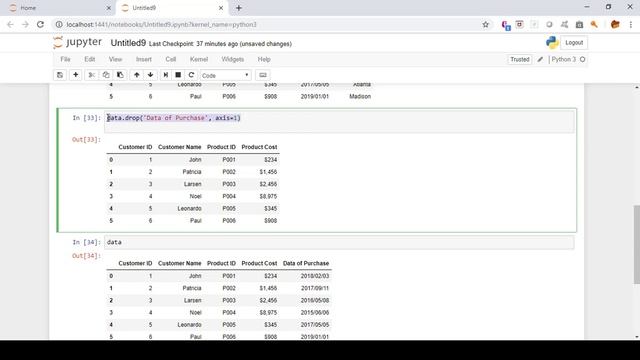
Task: Click the kernel idle circle indicator
Action: pyautogui.click(x=582, y=60)
